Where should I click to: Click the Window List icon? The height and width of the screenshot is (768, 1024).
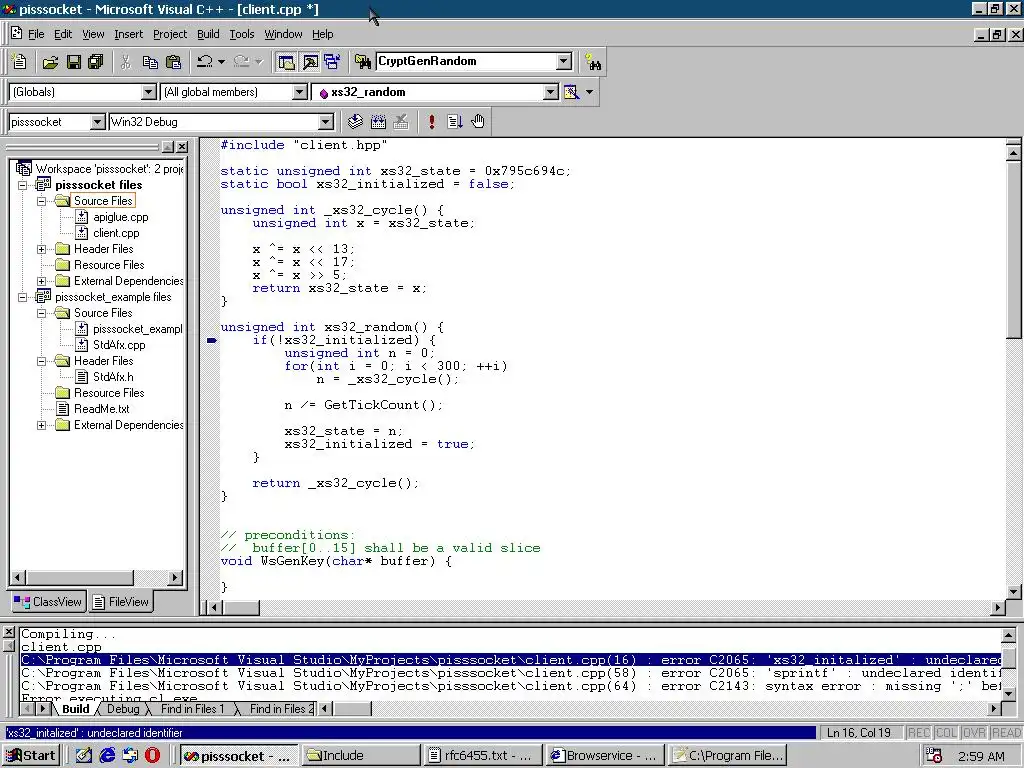click(x=332, y=62)
